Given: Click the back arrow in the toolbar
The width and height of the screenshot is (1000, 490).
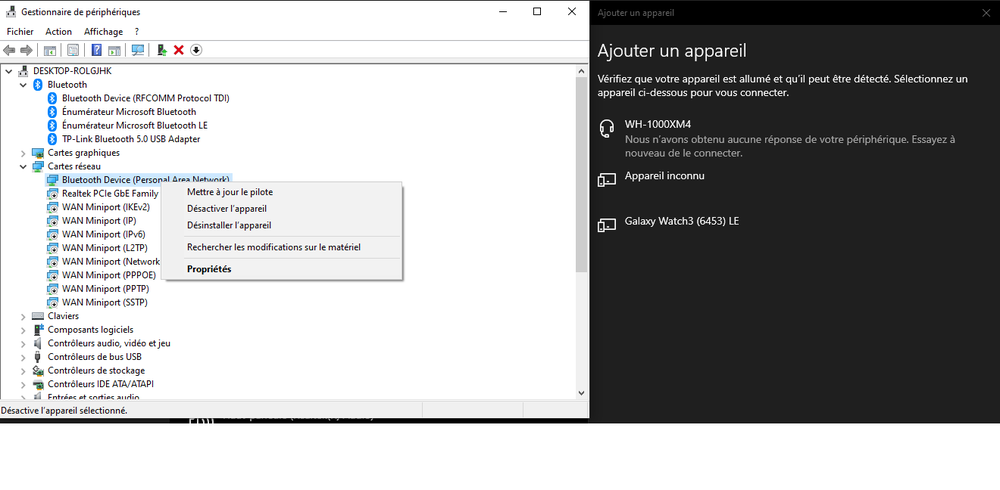Looking at the screenshot, I should (9, 50).
